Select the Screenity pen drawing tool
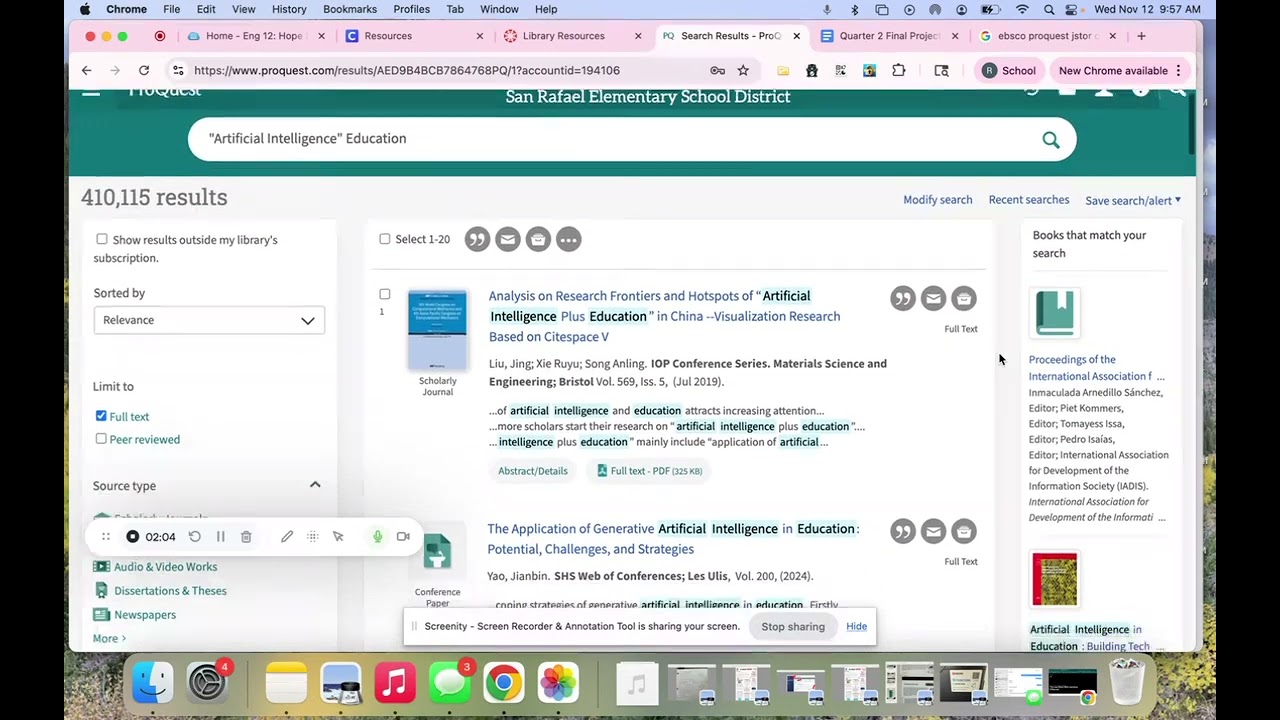 [287, 537]
